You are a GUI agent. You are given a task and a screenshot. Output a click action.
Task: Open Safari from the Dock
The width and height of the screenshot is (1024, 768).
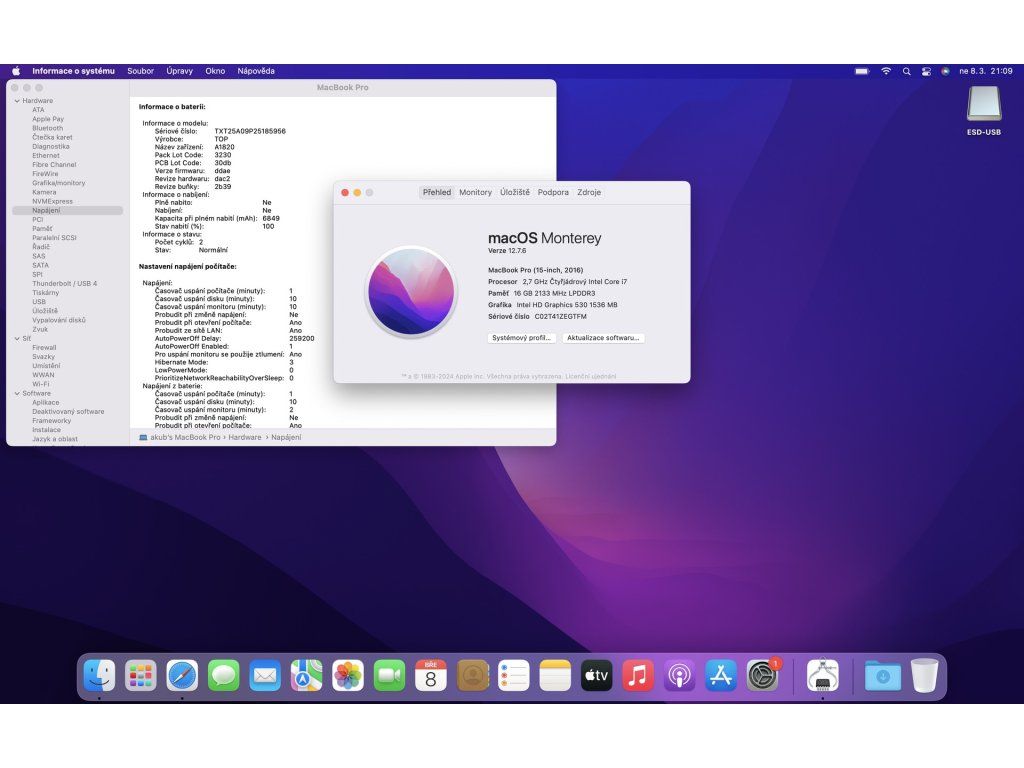pyautogui.click(x=182, y=676)
